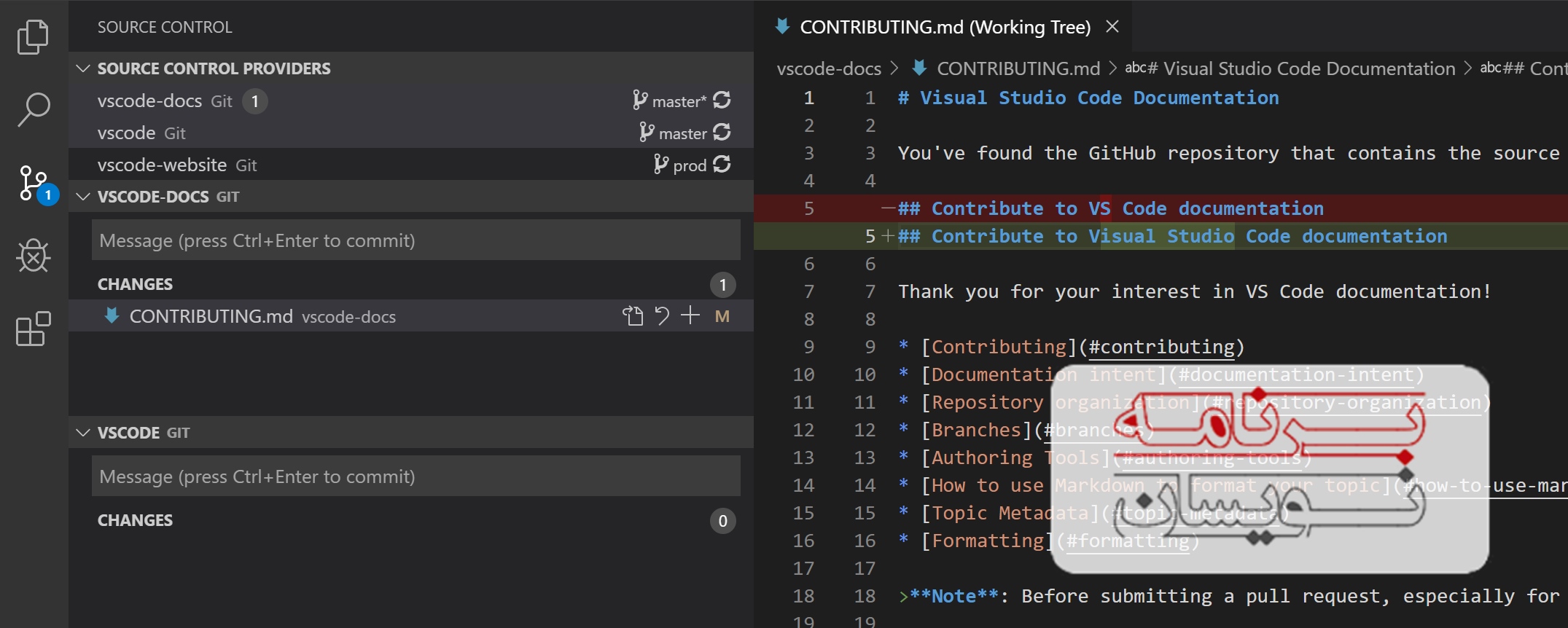The width and height of the screenshot is (1568, 628).
Task: Focus the vscode-docs commit message box
Action: 416,240
